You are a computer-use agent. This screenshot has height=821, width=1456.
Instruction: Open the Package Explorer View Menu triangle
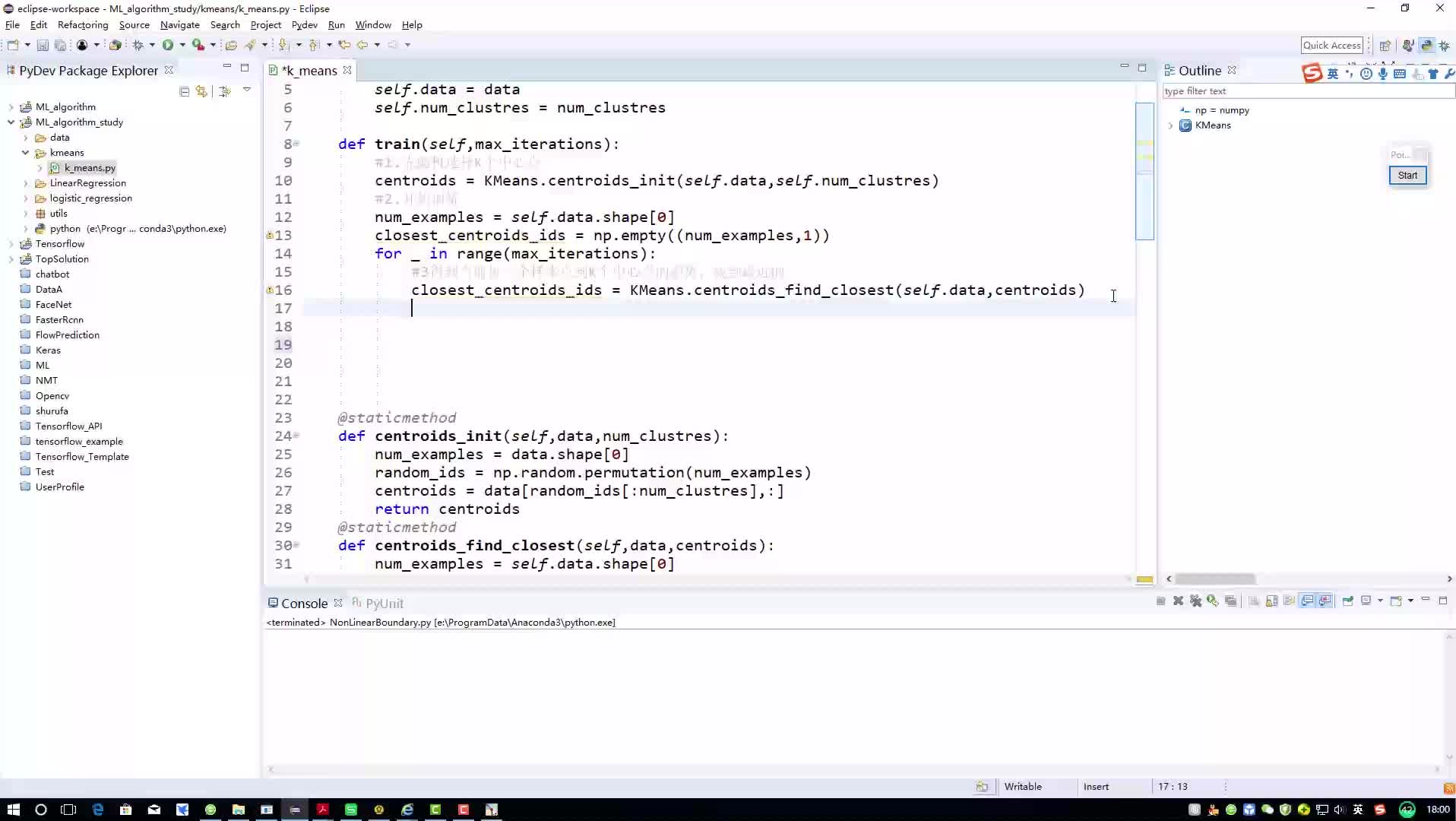pos(247,90)
